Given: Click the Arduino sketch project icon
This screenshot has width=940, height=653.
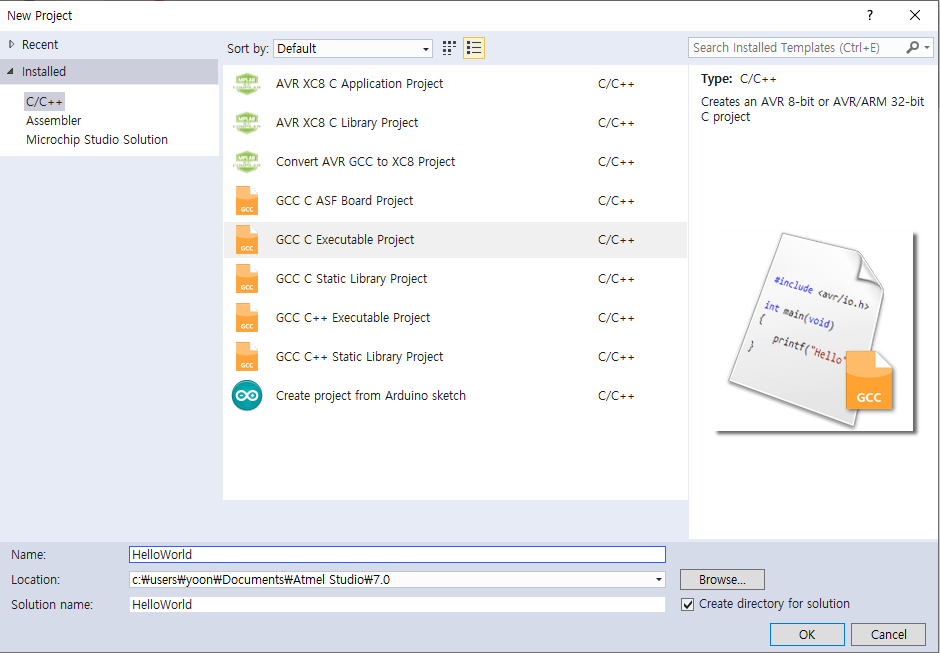Looking at the screenshot, I should [247, 396].
